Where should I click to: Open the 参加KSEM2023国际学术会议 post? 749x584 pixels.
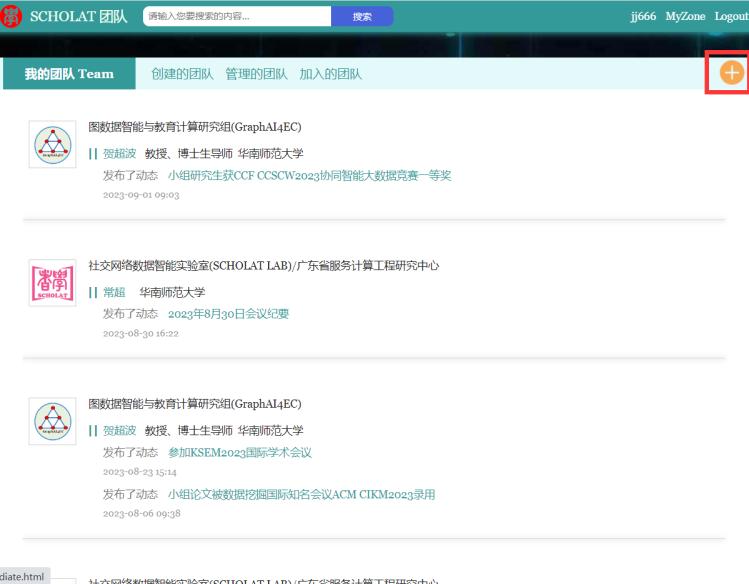pos(240,453)
